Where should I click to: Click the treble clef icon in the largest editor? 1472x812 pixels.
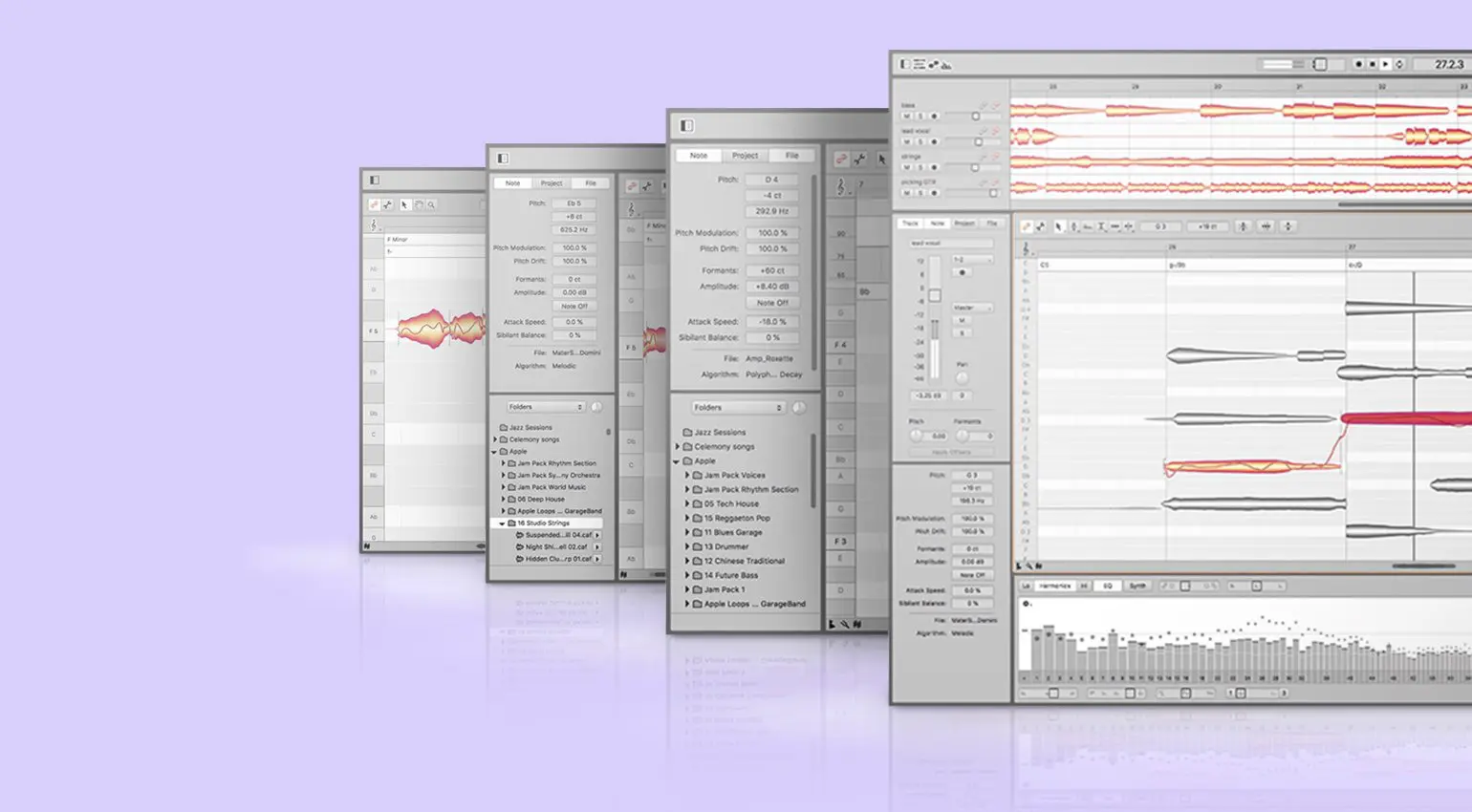pos(1027,248)
